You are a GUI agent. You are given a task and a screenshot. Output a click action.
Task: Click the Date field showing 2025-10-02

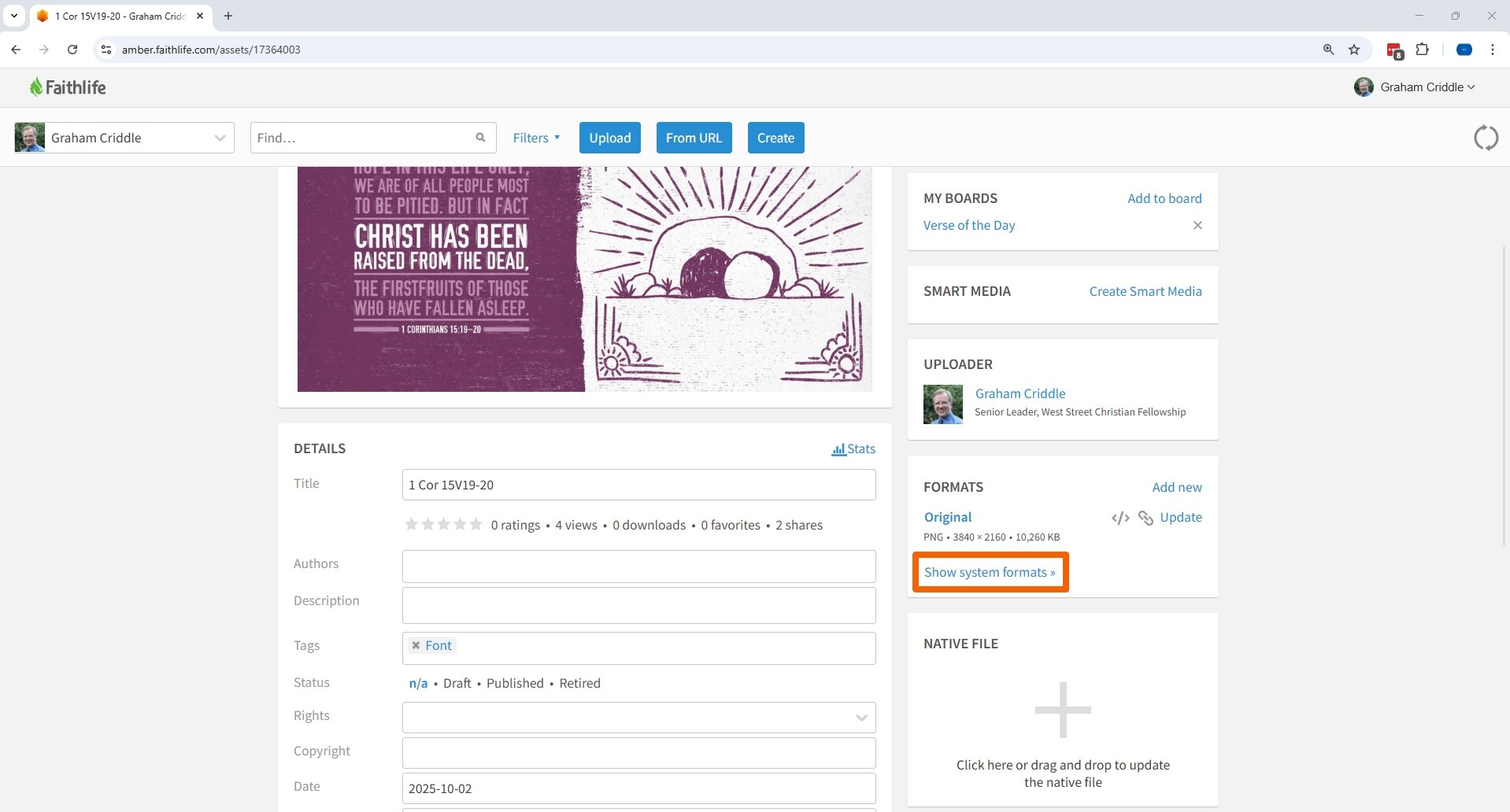pos(638,788)
